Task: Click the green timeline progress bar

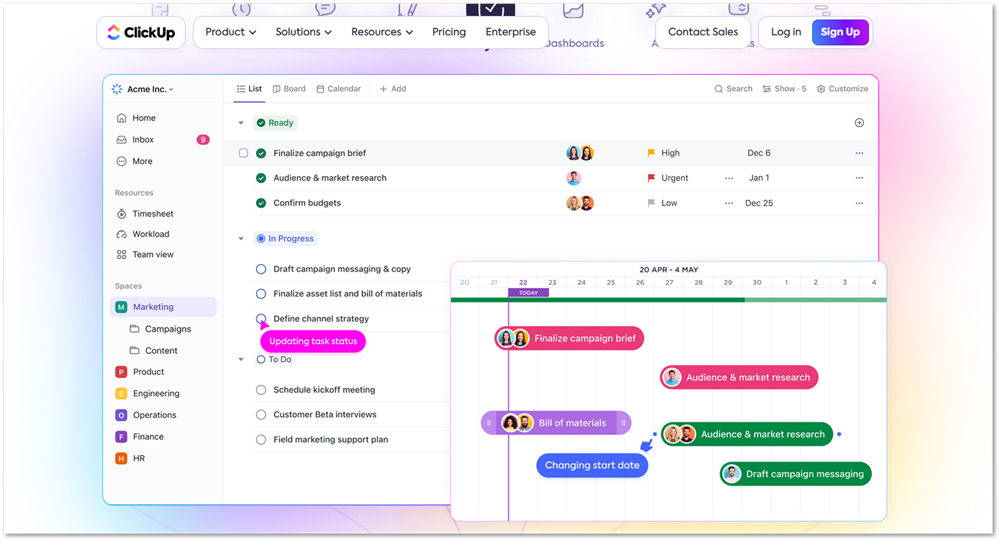Action: coord(668,300)
